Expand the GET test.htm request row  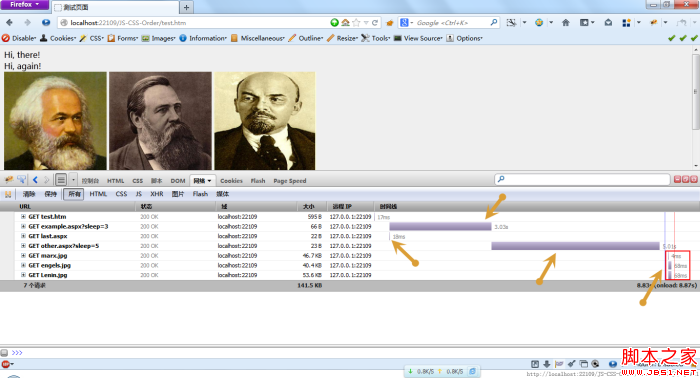[23, 216]
